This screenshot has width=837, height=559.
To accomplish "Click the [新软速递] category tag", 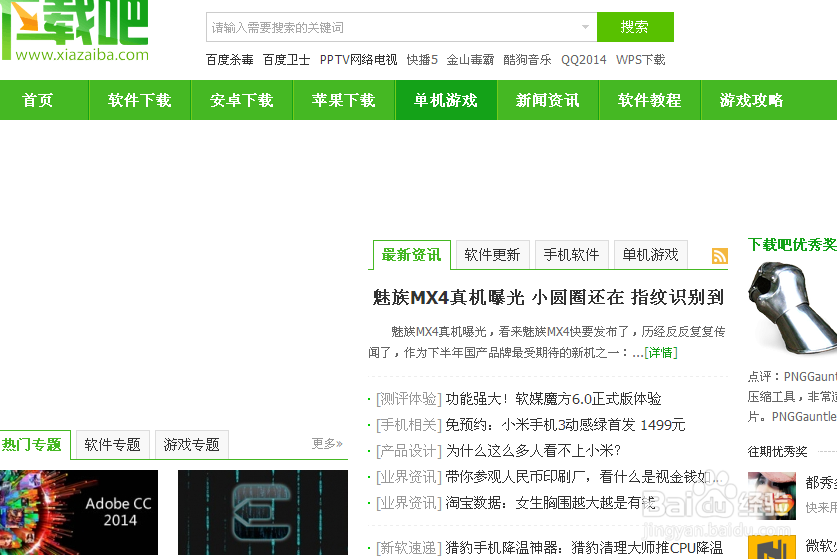I will pos(409,548).
